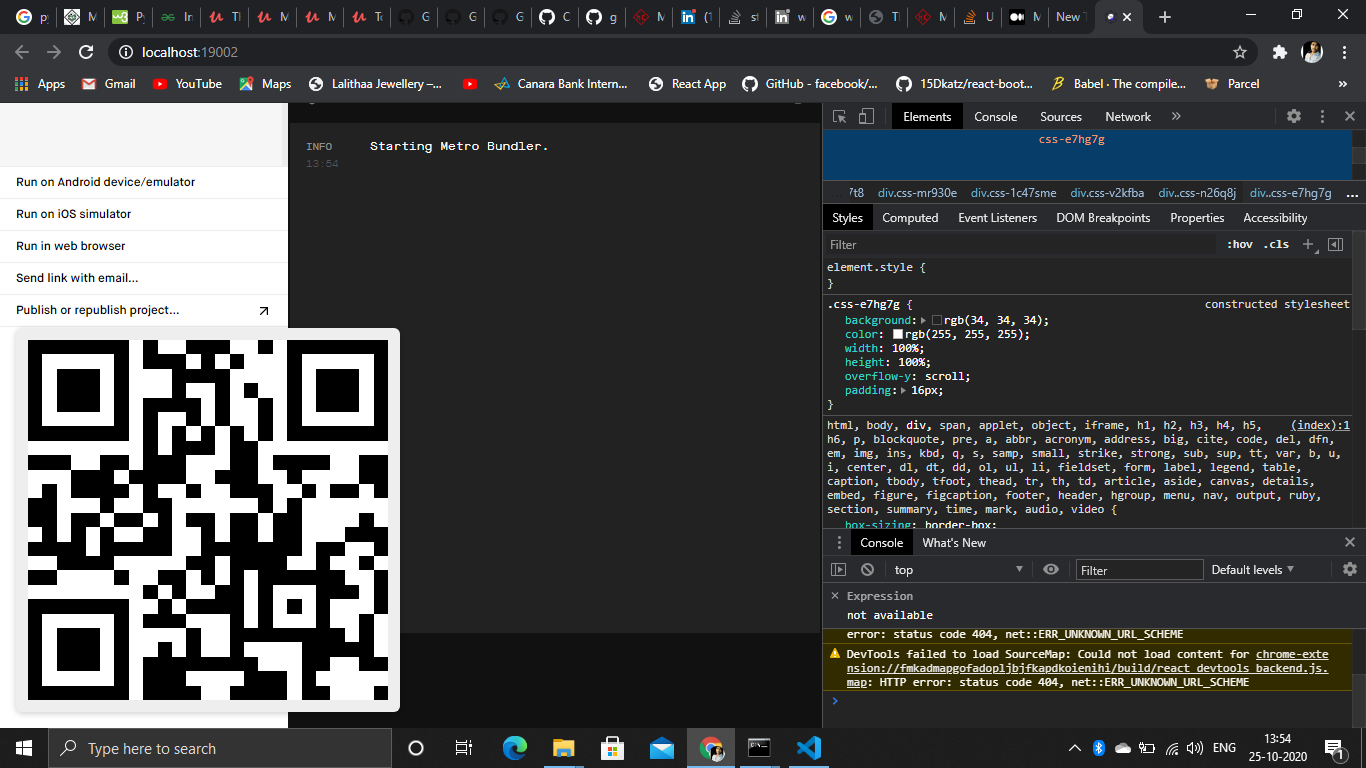The image size is (1366, 768).
Task: Expand breadcrumb overflow ellipsis at right
Action: pos(1353,194)
